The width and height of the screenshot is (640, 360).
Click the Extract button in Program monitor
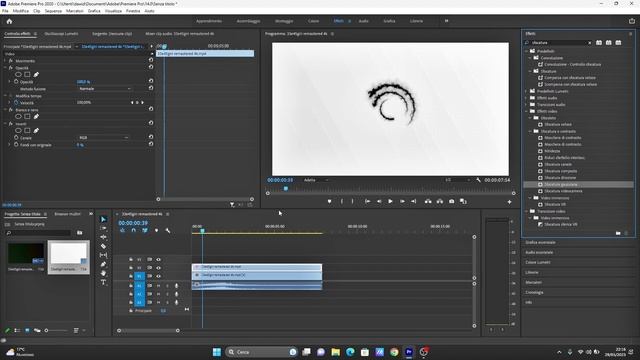click(x=440, y=201)
